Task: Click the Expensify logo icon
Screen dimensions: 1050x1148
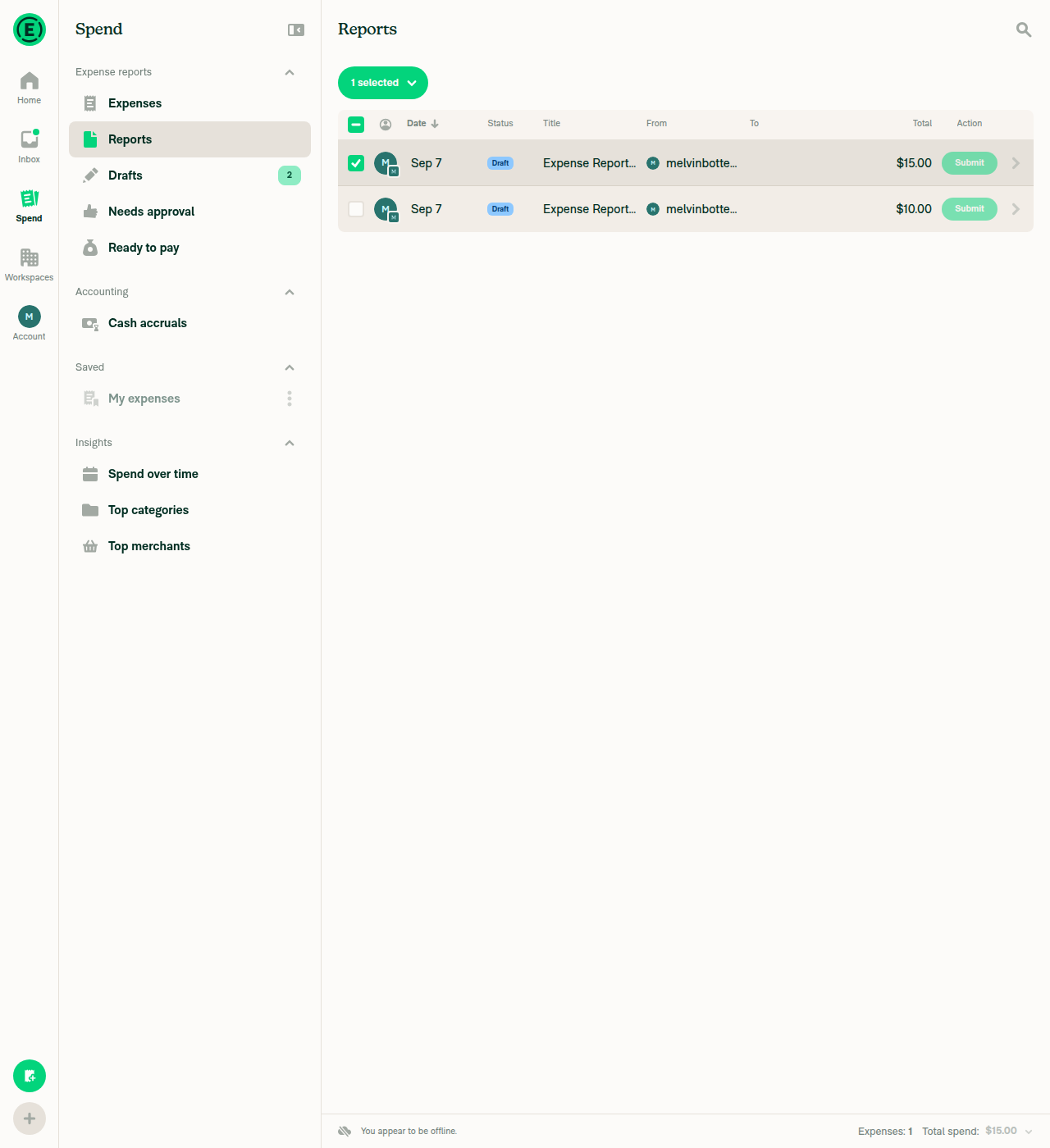Action: coord(30,30)
